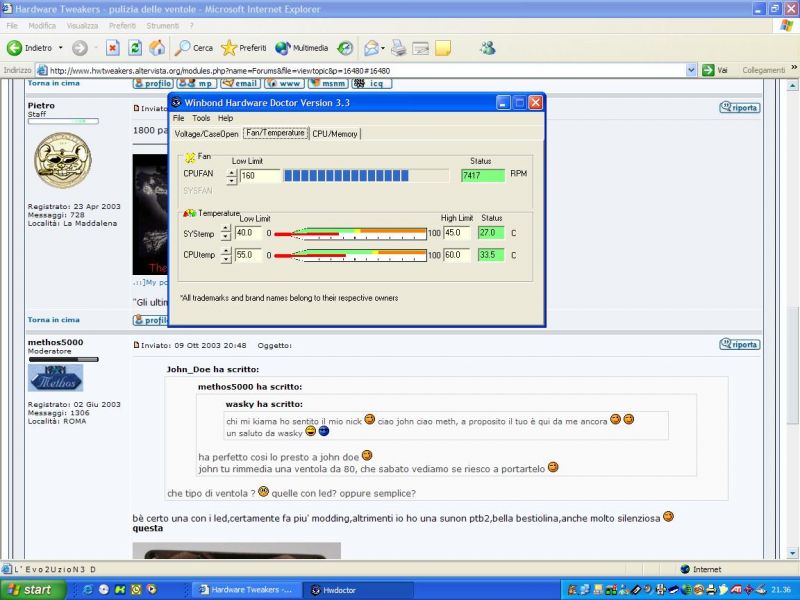
Task: Open the Multimedia toolbar button
Action: (x=301, y=48)
